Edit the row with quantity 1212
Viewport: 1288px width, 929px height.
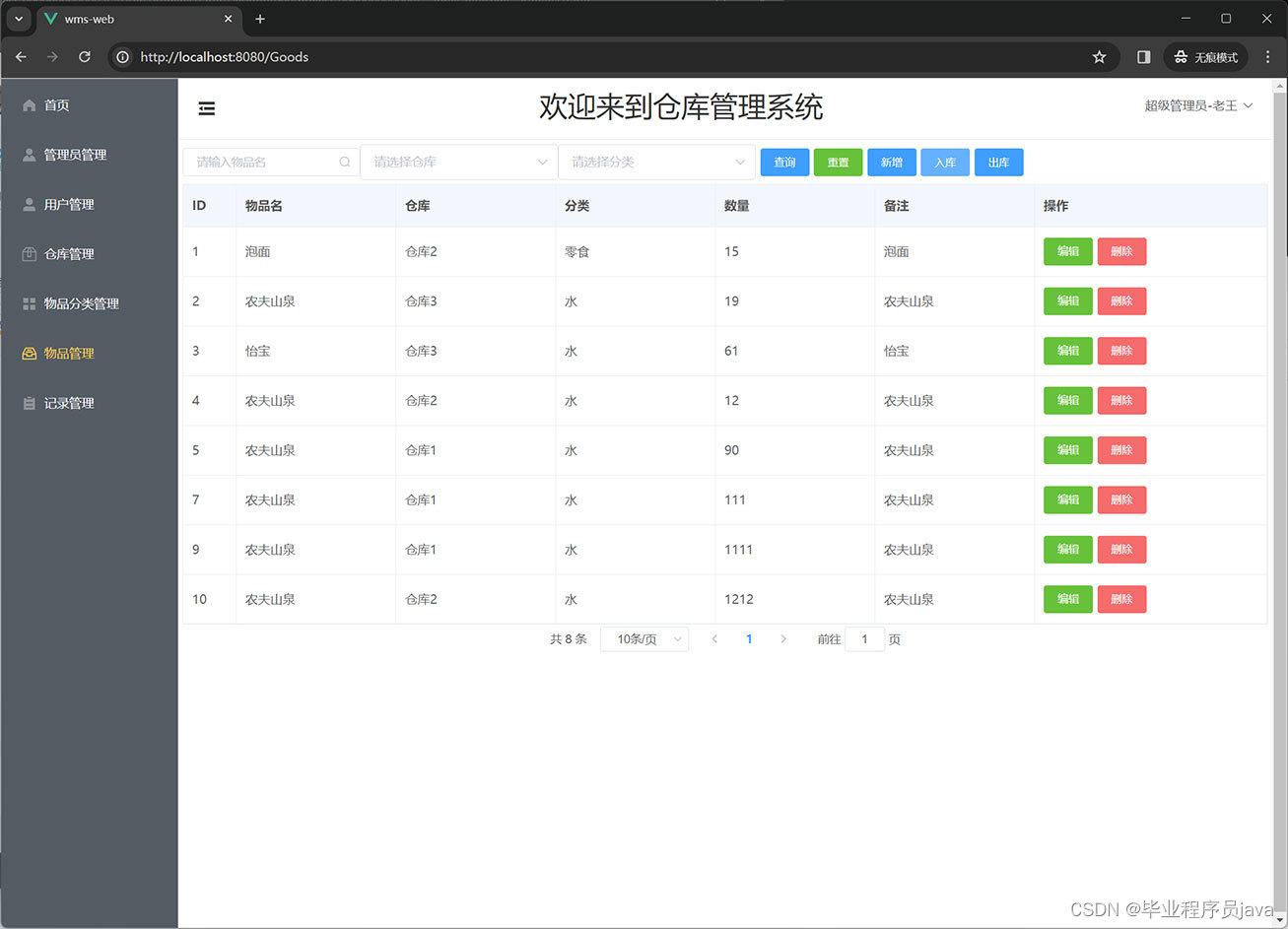coord(1068,599)
